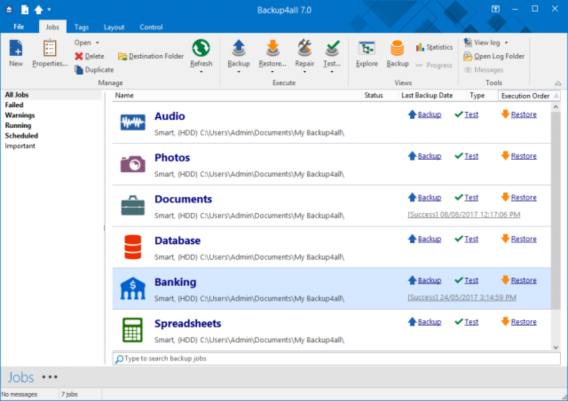Show Failed jobs
Viewport: 568px width, 401px height.
(14, 105)
